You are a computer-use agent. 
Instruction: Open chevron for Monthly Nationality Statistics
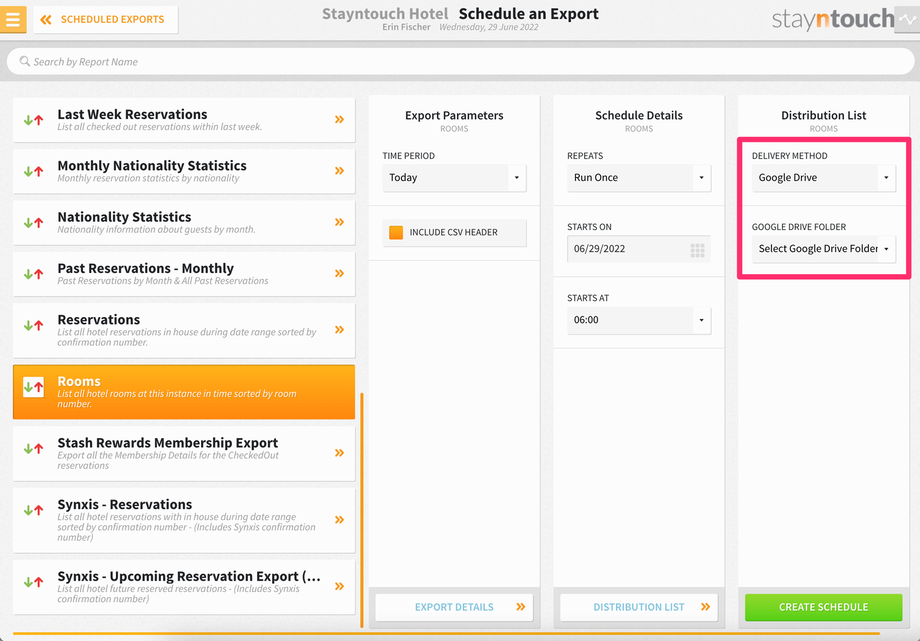339,171
